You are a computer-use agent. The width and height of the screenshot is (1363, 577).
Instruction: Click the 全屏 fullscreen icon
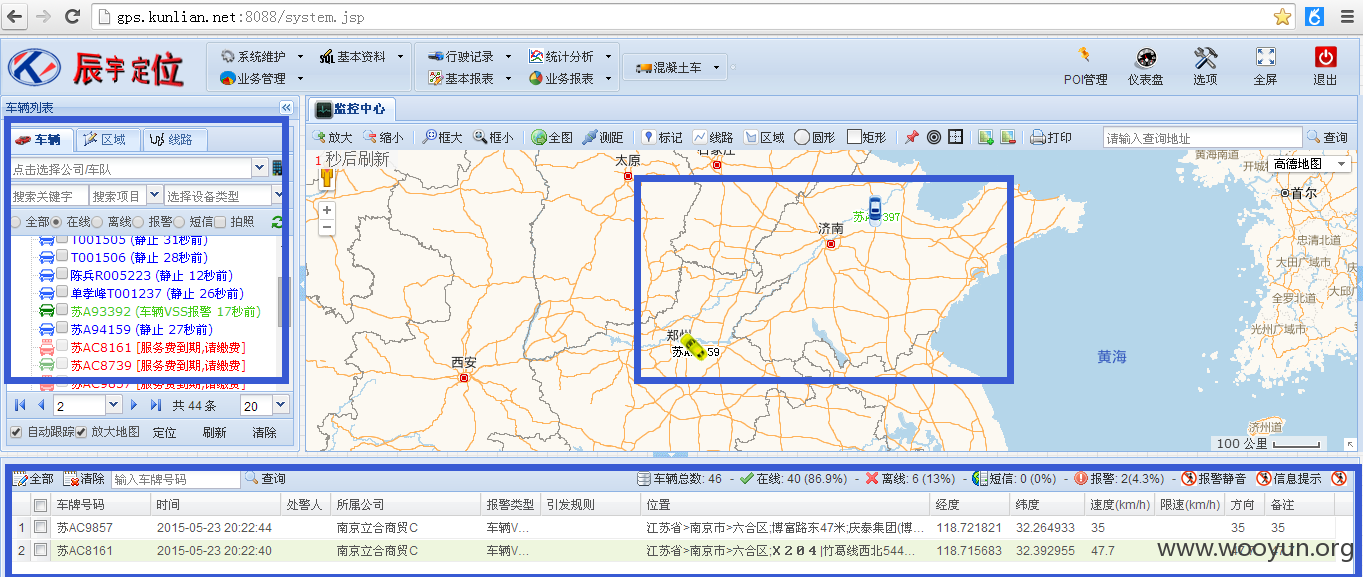1265,57
